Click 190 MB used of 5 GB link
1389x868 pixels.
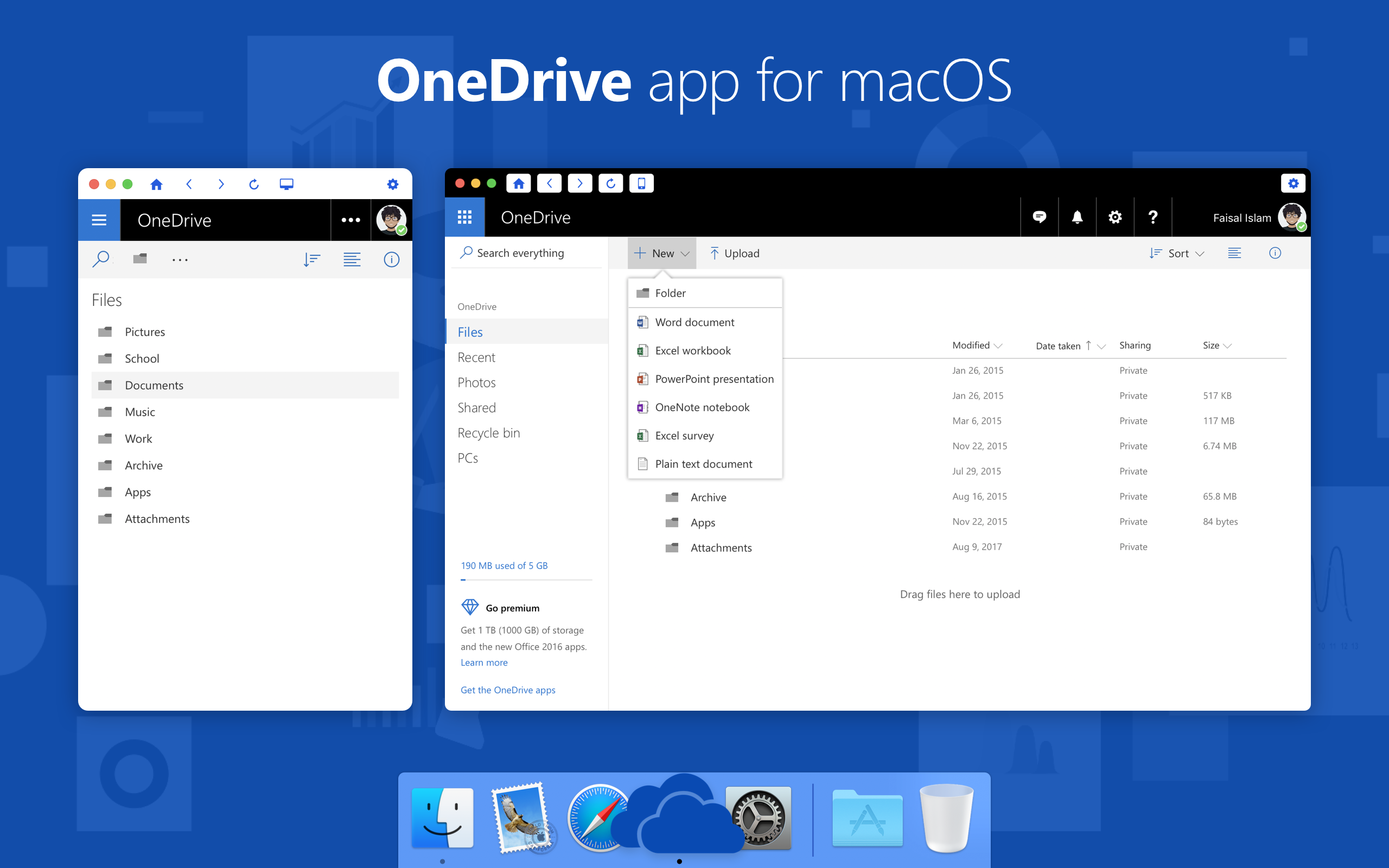click(x=504, y=565)
